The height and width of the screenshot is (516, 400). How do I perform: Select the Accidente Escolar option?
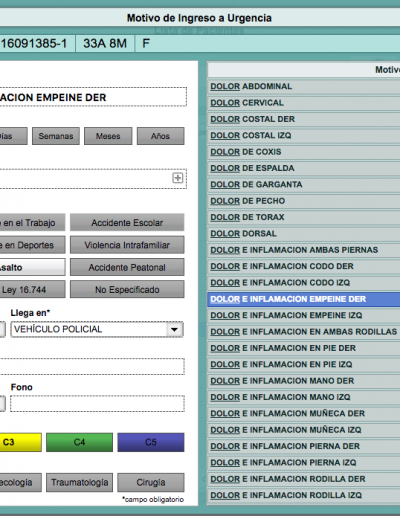127,222
